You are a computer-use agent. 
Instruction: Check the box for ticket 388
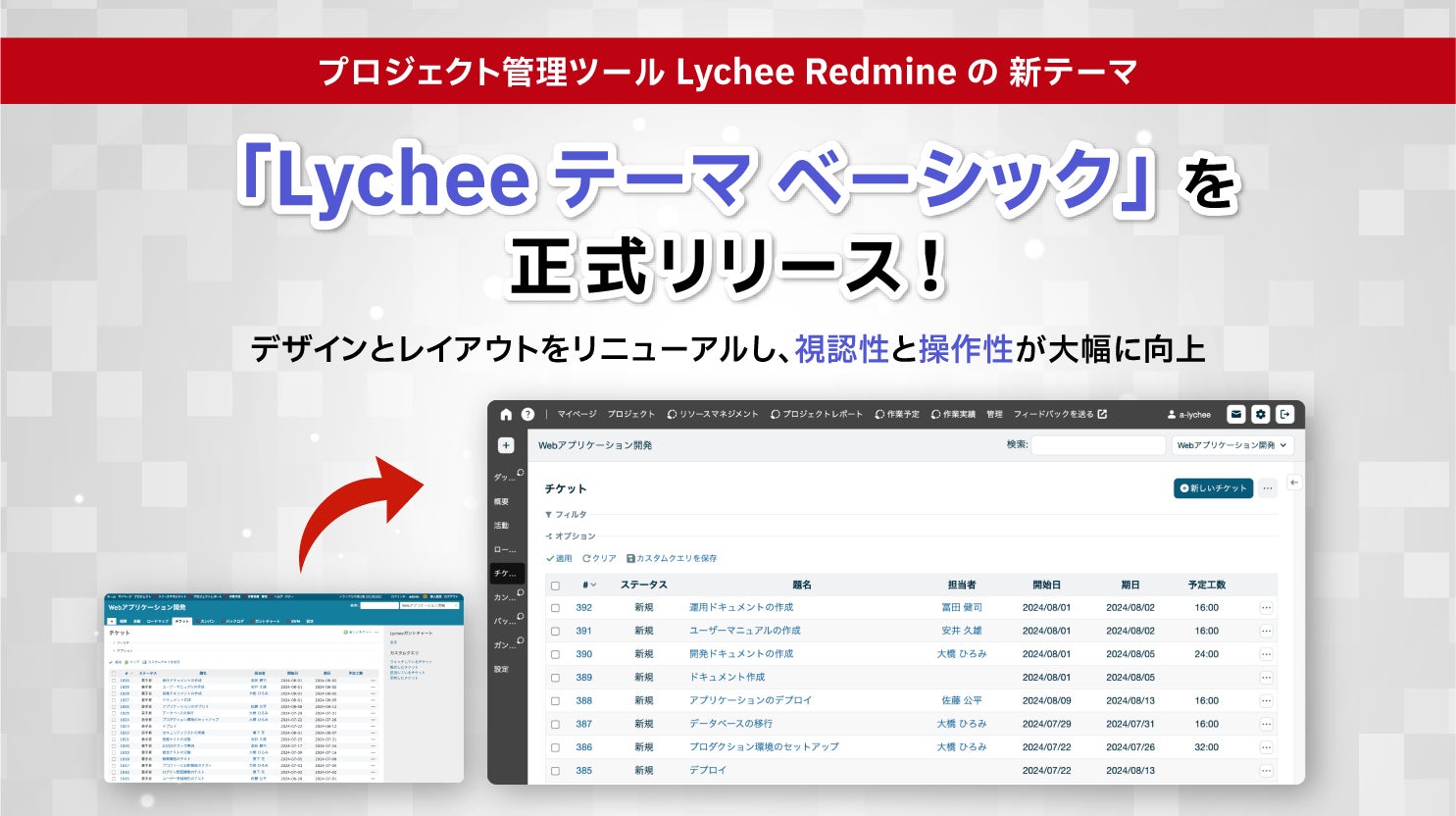tap(555, 701)
